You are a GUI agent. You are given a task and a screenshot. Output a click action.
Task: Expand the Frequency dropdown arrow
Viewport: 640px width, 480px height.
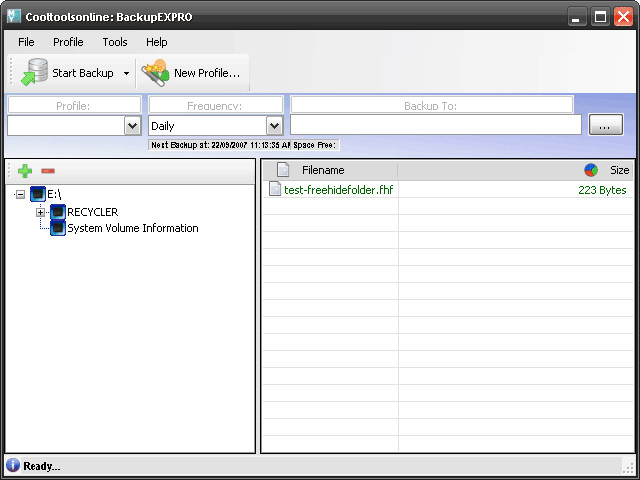click(x=275, y=126)
